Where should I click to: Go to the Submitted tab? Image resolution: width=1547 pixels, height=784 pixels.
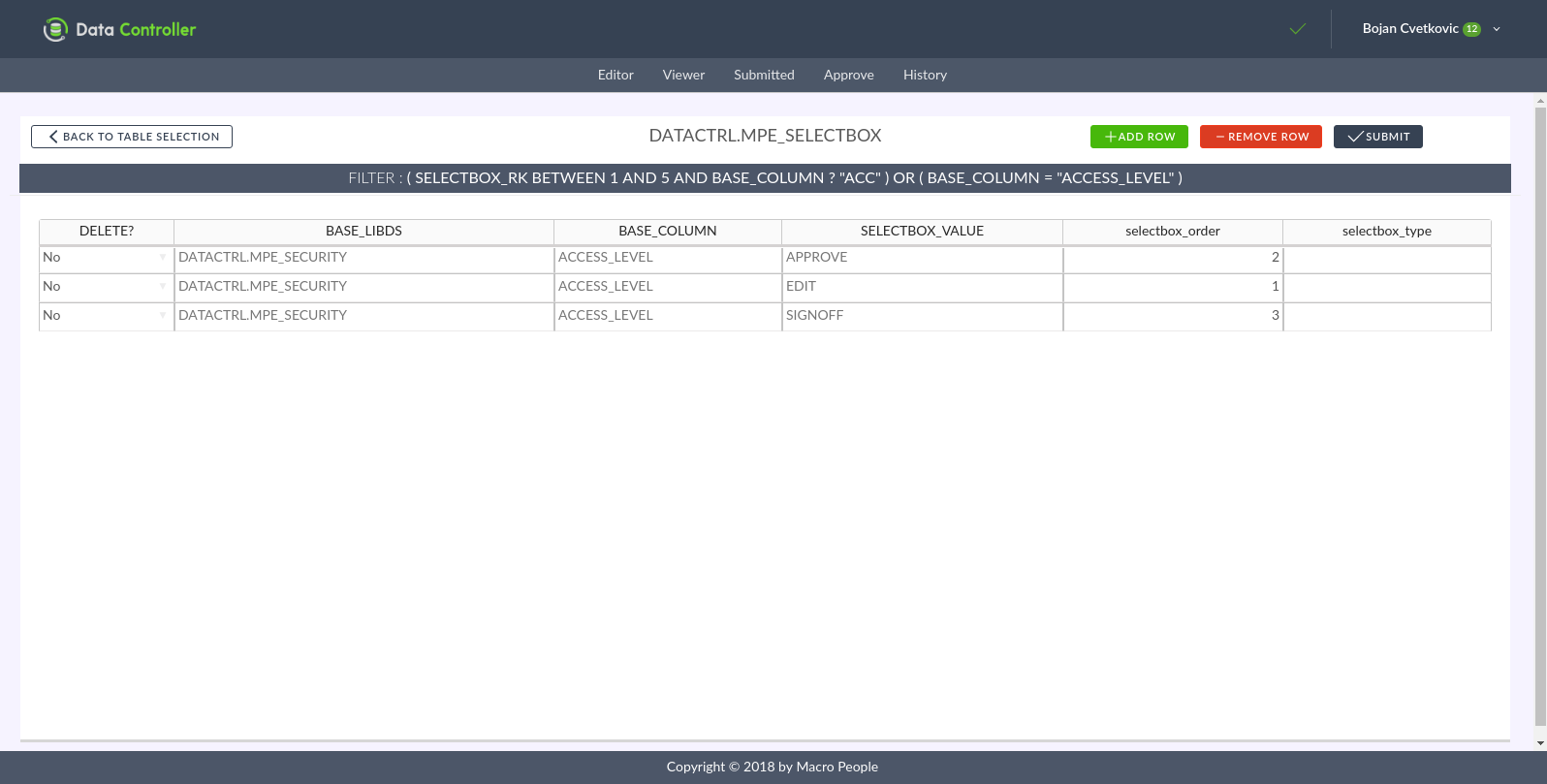[x=764, y=75]
